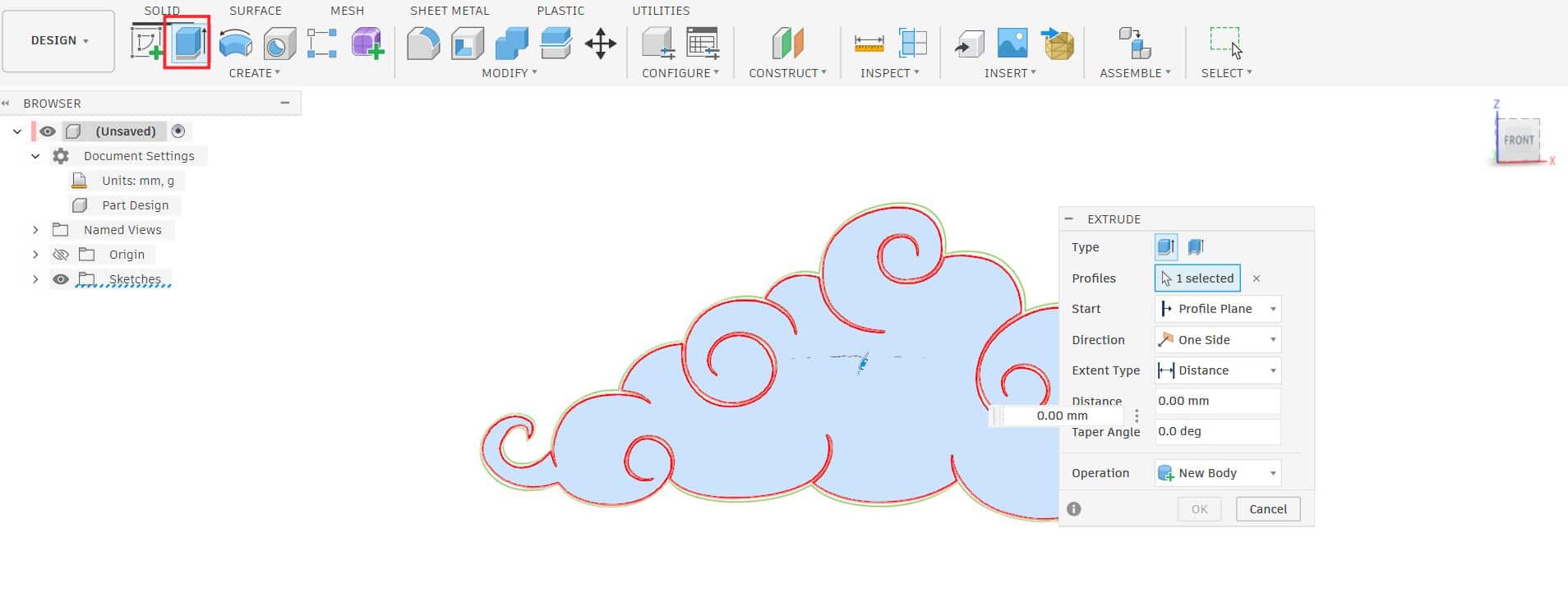Click OK in the Extrude dialog
Image resolution: width=1568 pixels, height=593 pixels.
click(1200, 509)
